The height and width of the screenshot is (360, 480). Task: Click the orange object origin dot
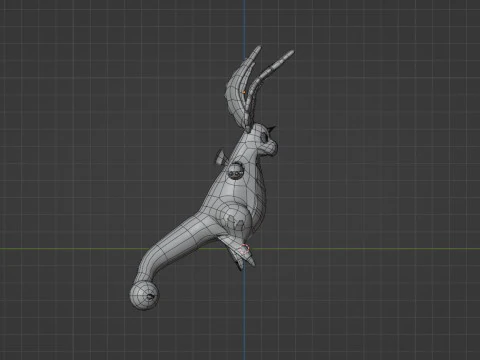coord(244,92)
